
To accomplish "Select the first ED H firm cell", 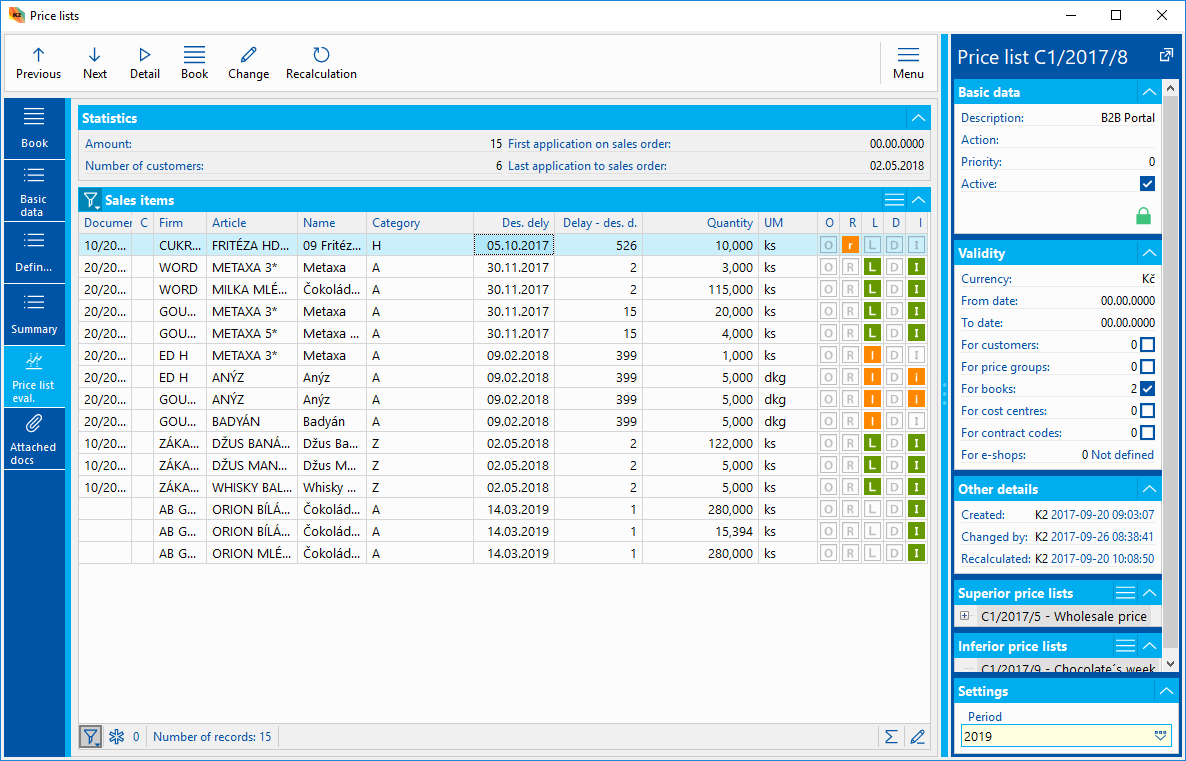I will click(180, 355).
